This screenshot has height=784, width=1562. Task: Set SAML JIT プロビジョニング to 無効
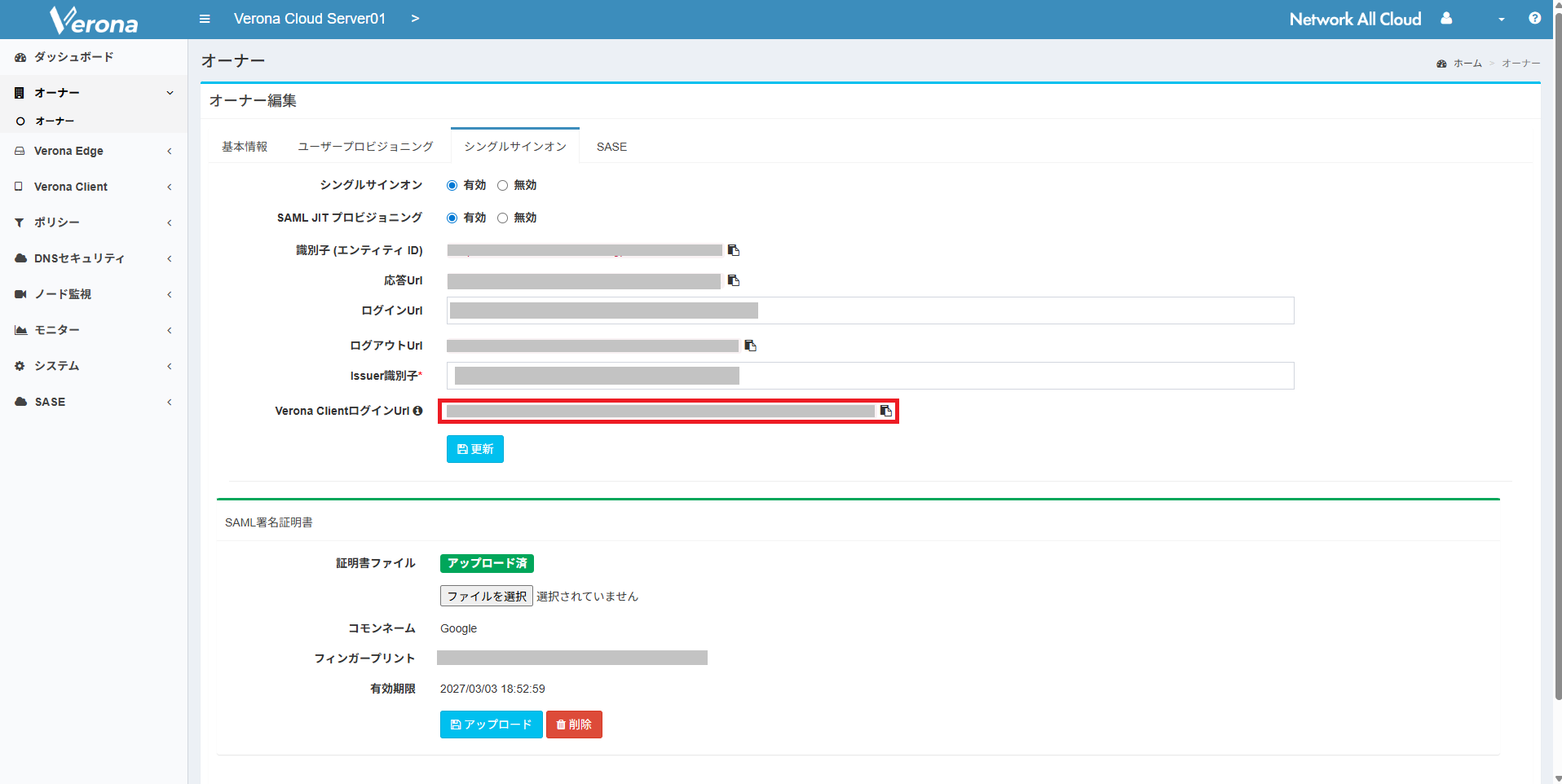pos(502,218)
